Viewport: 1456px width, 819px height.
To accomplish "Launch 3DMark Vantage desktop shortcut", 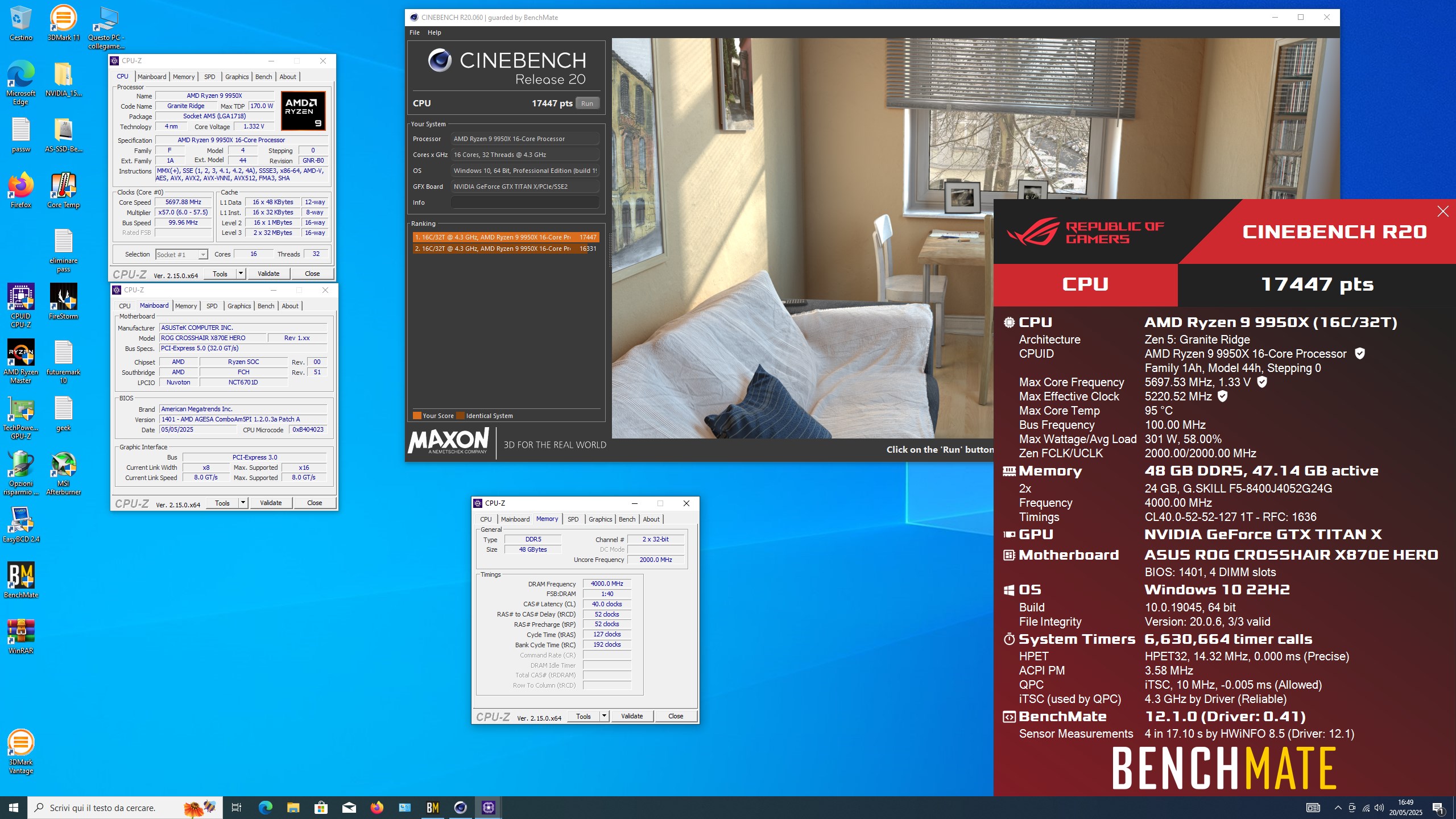I will pyautogui.click(x=20, y=752).
